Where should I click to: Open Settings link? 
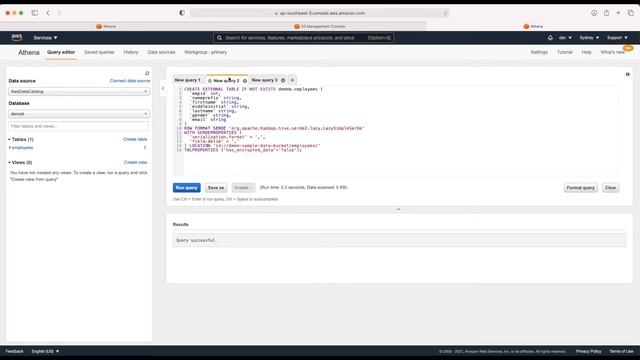(539, 52)
